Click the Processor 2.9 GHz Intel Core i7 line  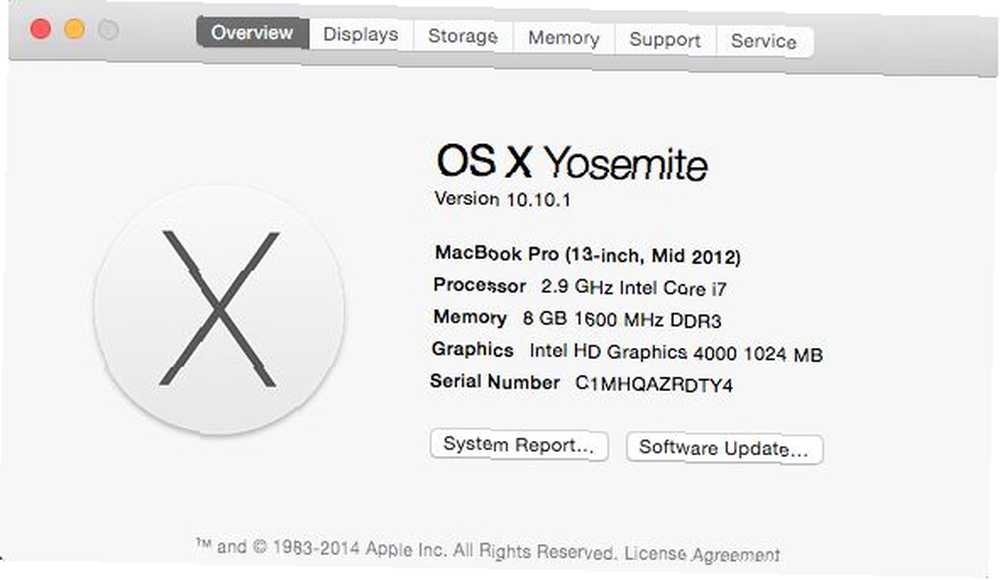click(x=580, y=287)
